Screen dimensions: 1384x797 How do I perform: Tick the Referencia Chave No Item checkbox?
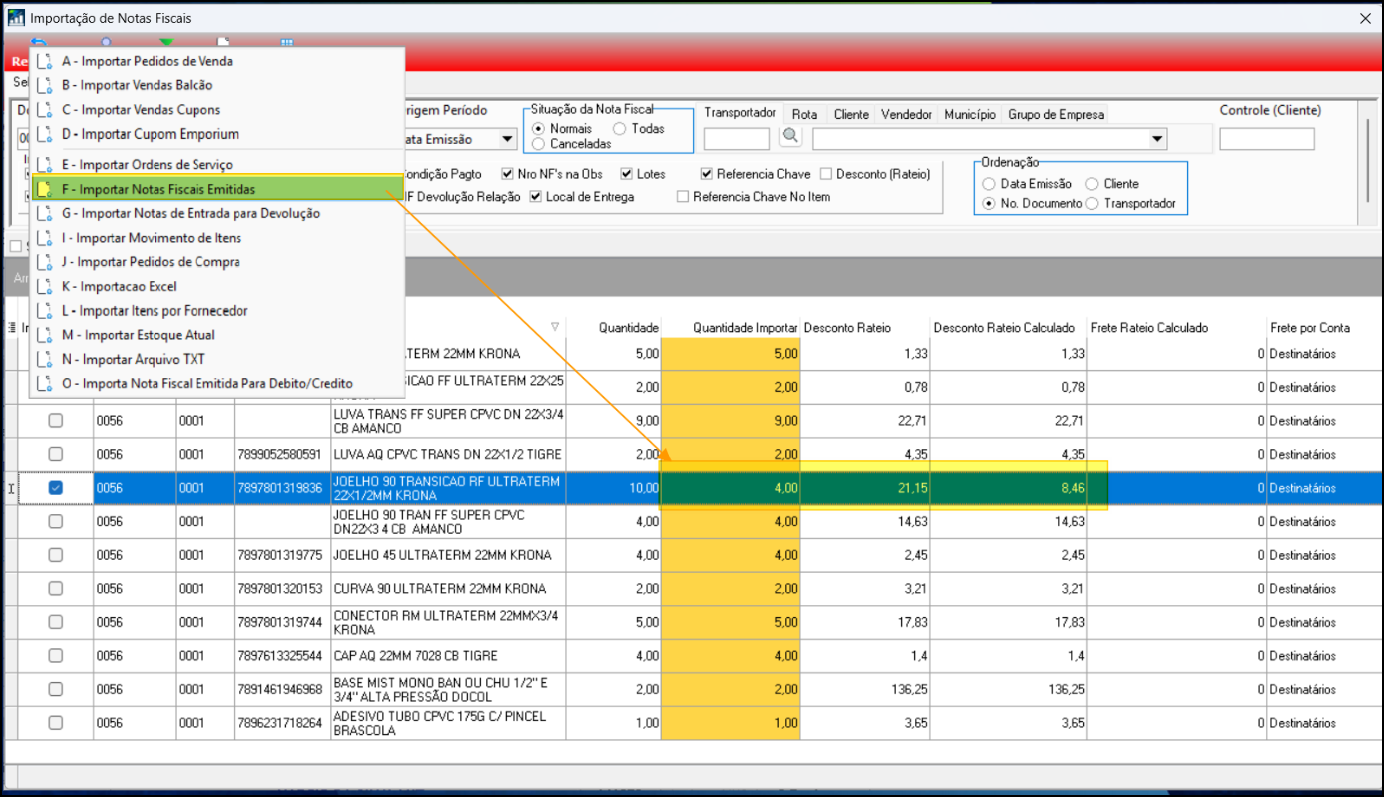(684, 197)
